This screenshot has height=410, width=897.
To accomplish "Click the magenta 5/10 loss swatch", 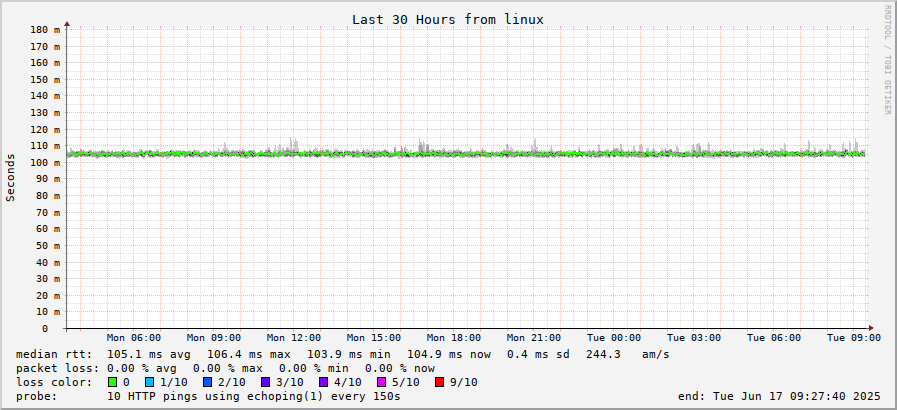I will [380, 382].
